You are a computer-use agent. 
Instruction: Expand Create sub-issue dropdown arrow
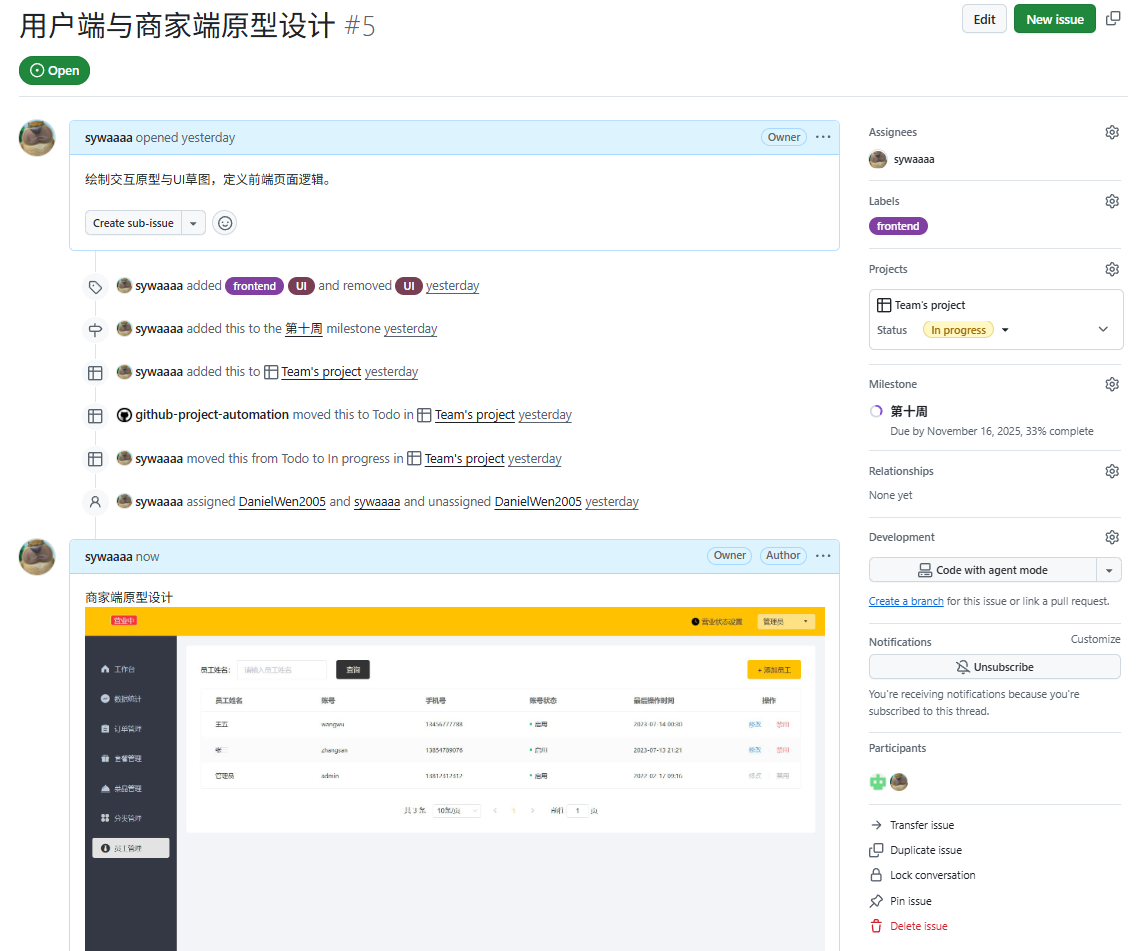tap(193, 224)
